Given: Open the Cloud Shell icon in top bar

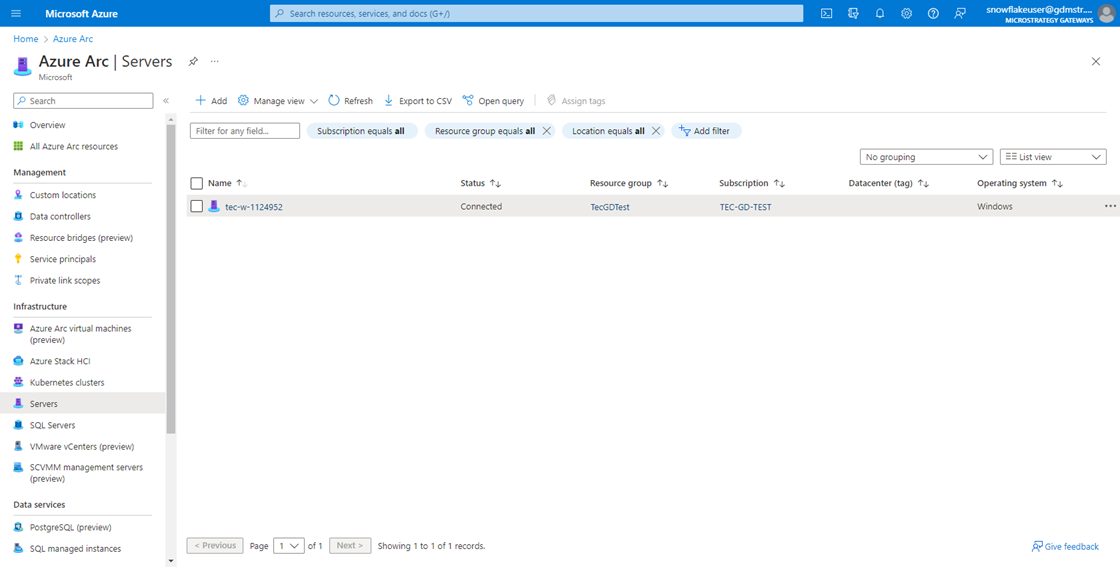Looking at the screenshot, I should point(826,13).
